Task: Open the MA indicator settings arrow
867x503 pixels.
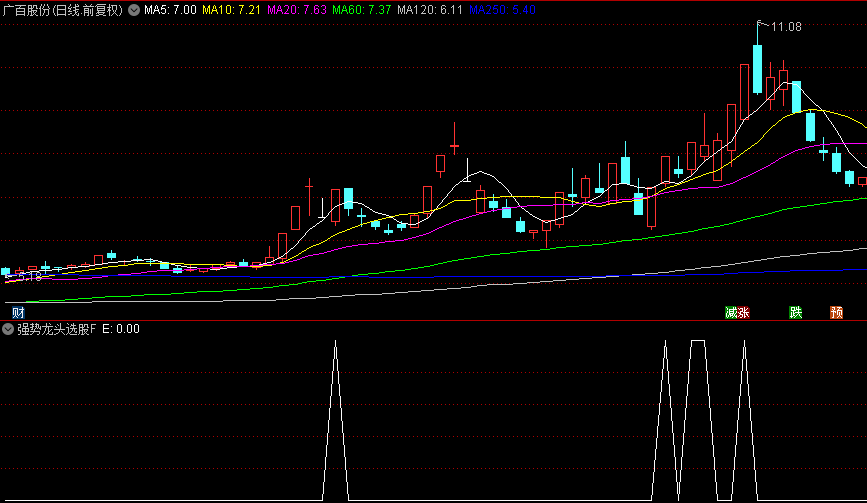Action: (135, 10)
